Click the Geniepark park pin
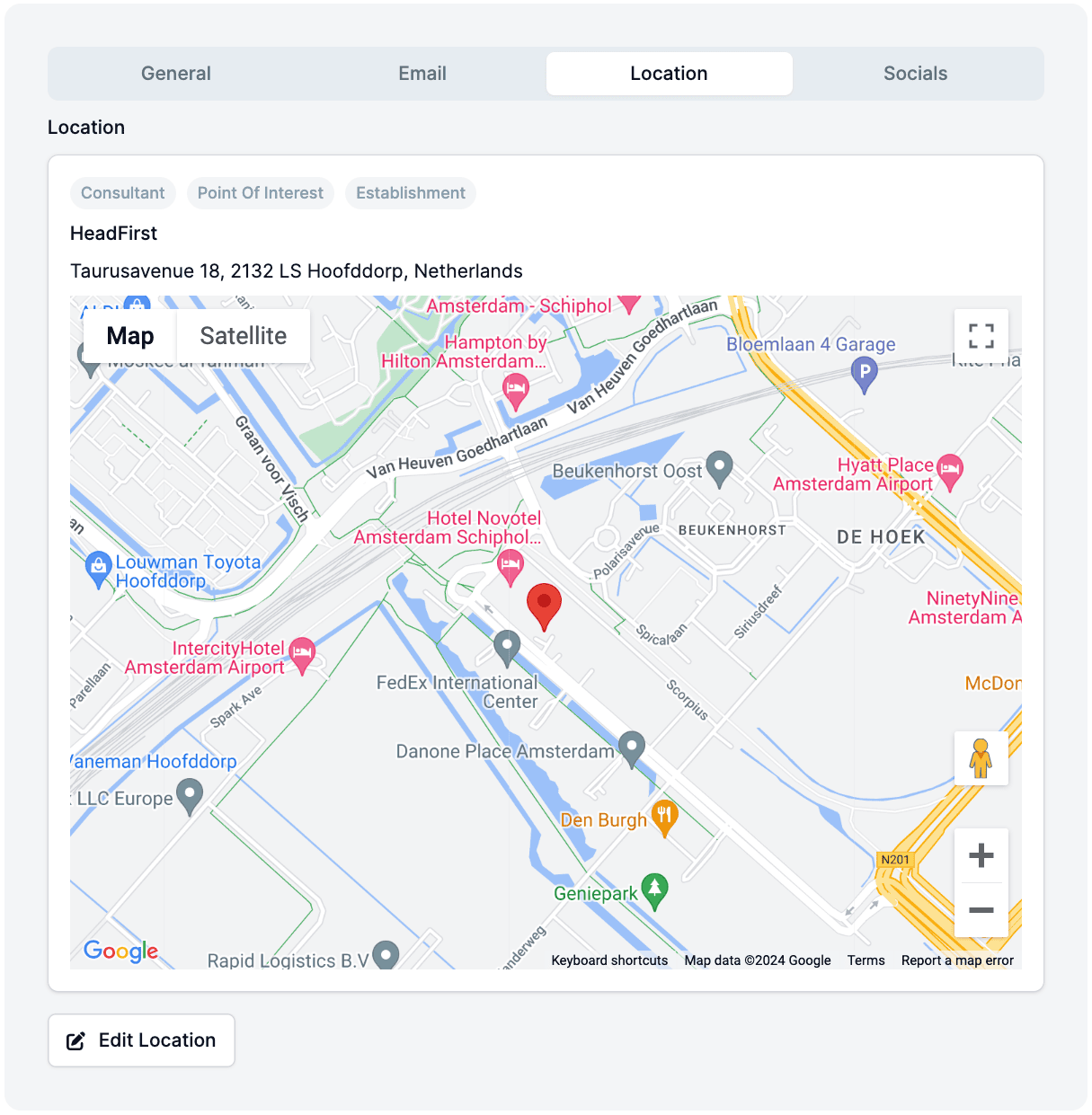Image resolution: width=1092 pixels, height=1115 pixels. pos(655,891)
